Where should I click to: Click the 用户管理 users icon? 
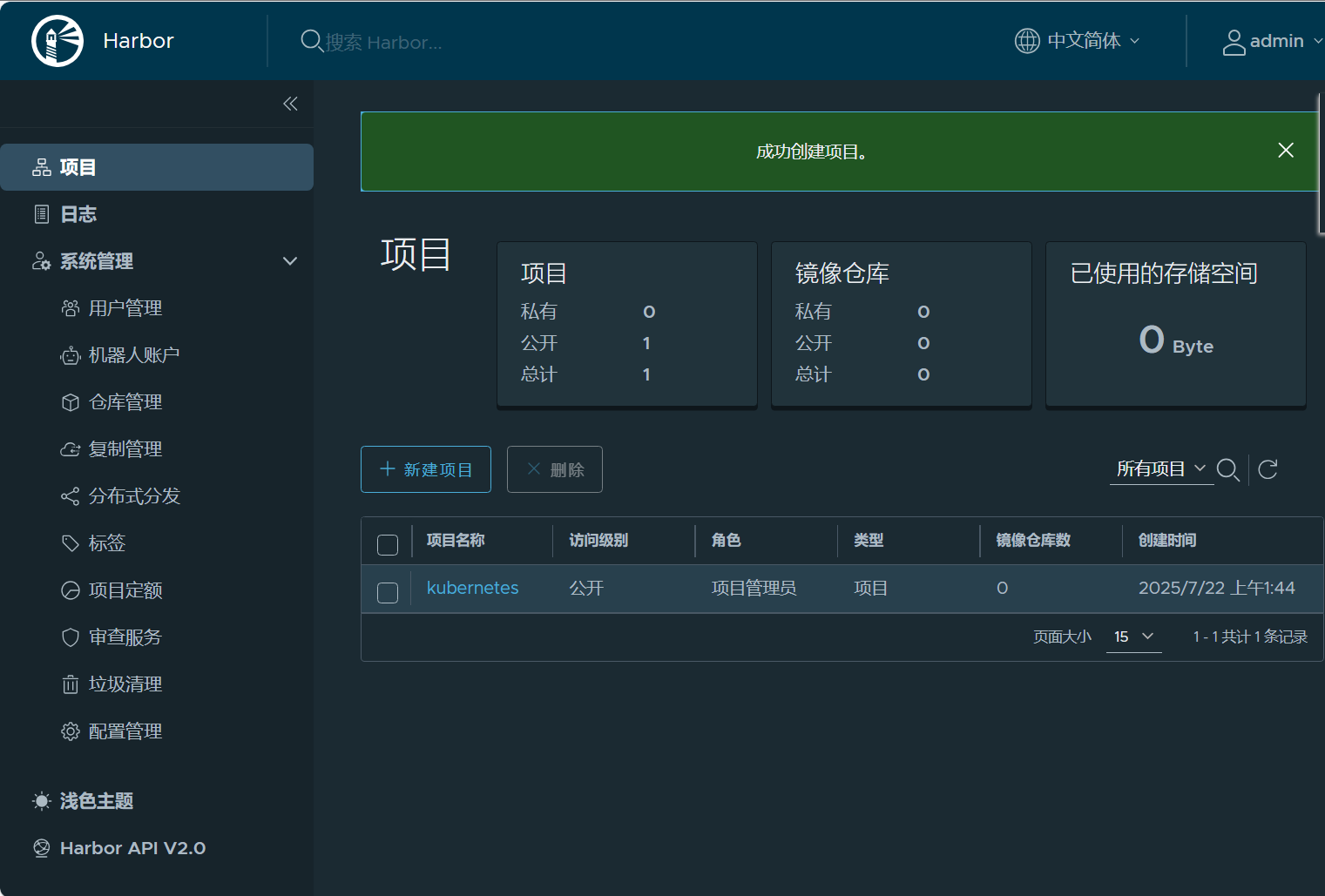[71, 308]
